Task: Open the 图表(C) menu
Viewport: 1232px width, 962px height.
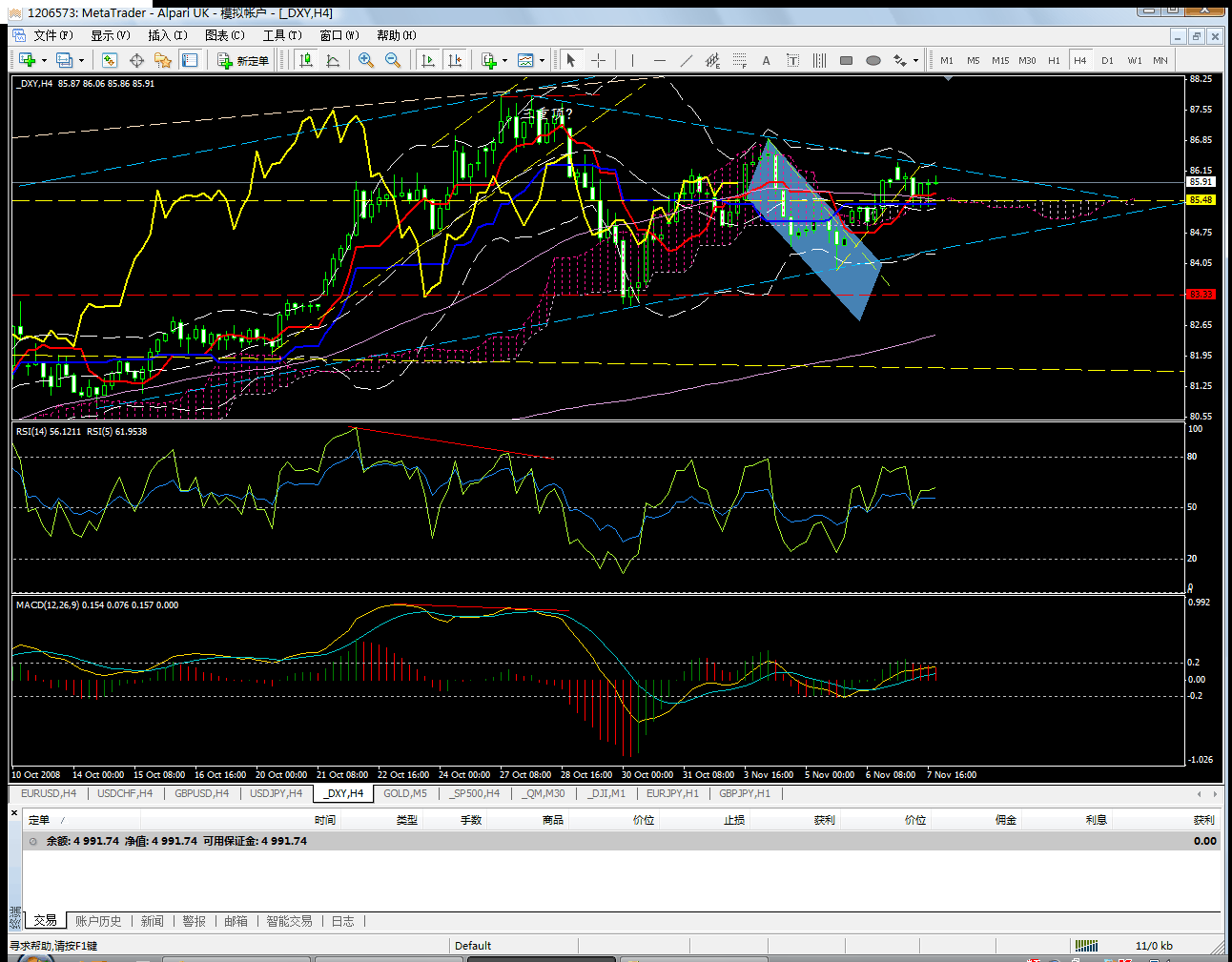Action: coord(224,35)
